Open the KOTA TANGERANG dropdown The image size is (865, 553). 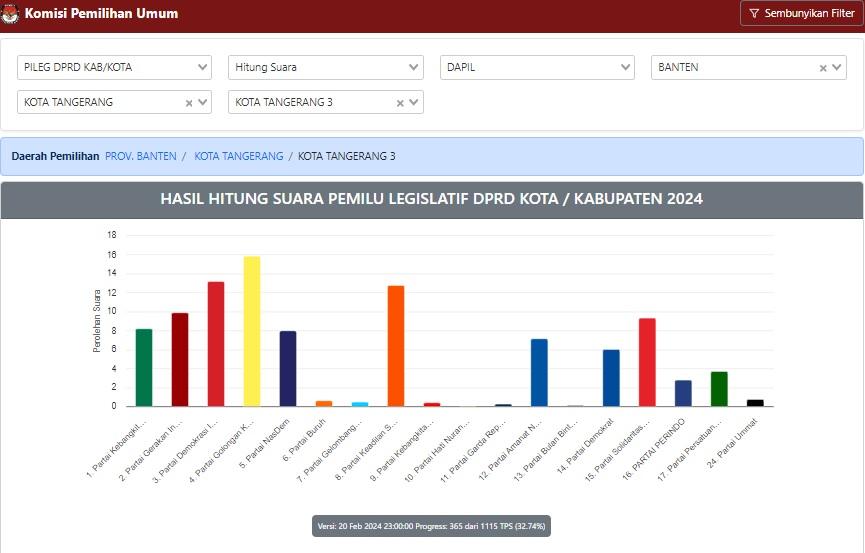[x=114, y=102]
